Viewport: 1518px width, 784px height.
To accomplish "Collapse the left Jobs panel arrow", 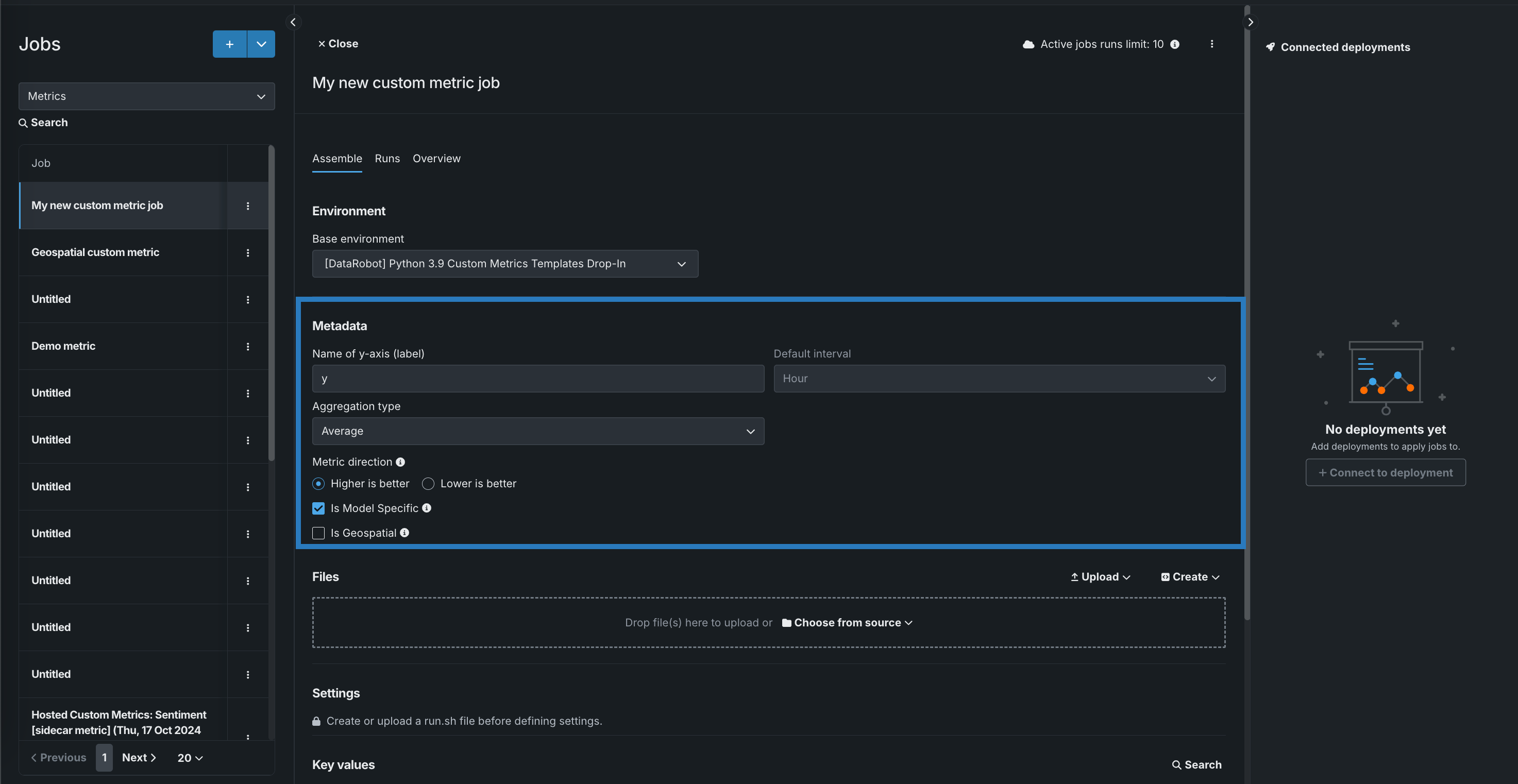I will coord(293,22).
